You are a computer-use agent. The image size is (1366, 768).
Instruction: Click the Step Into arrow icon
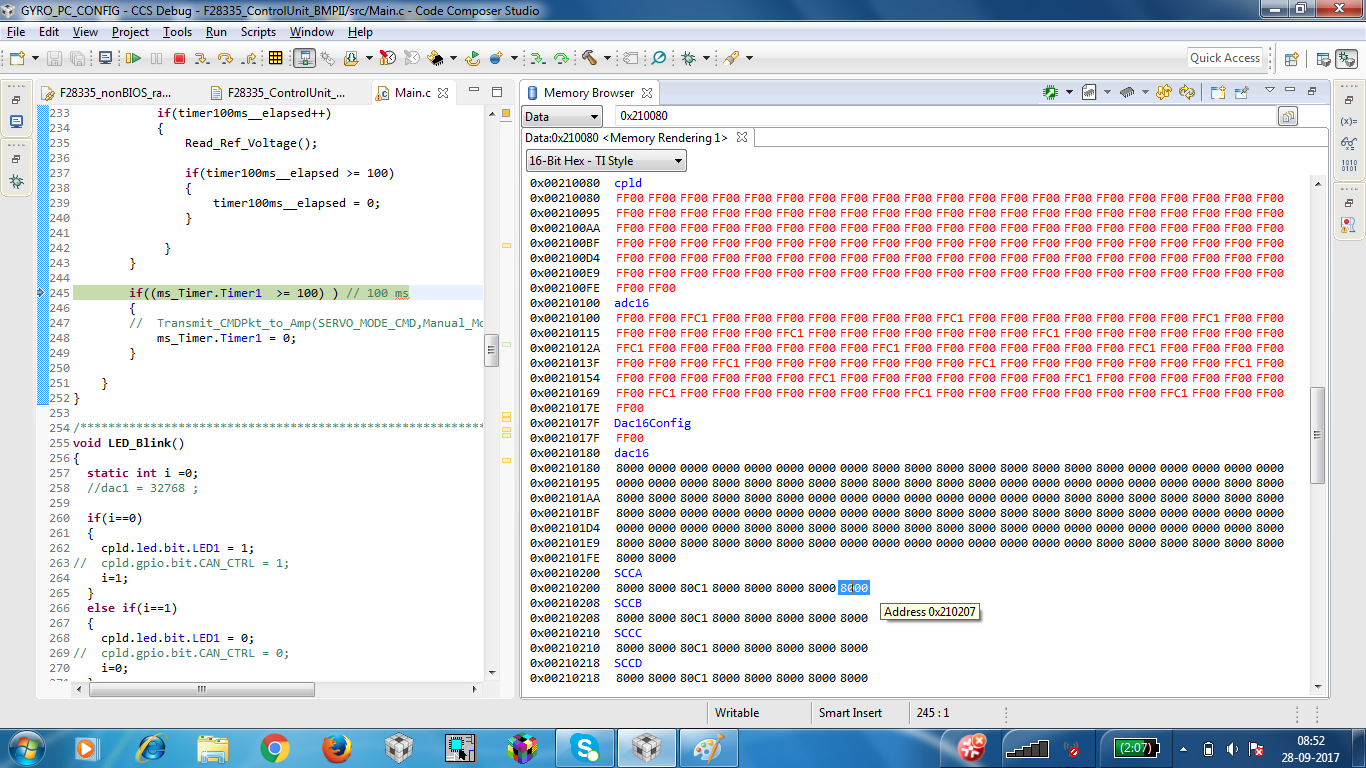point(202,59)
